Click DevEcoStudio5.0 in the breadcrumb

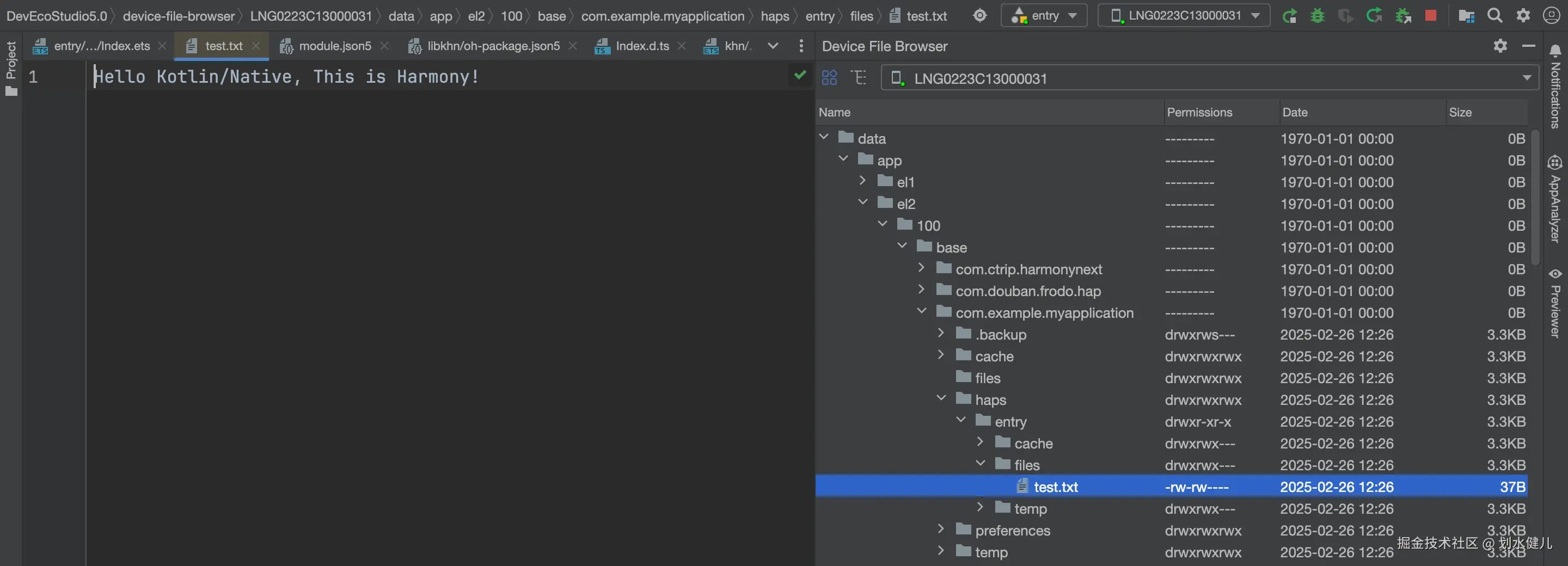point(57,16)
